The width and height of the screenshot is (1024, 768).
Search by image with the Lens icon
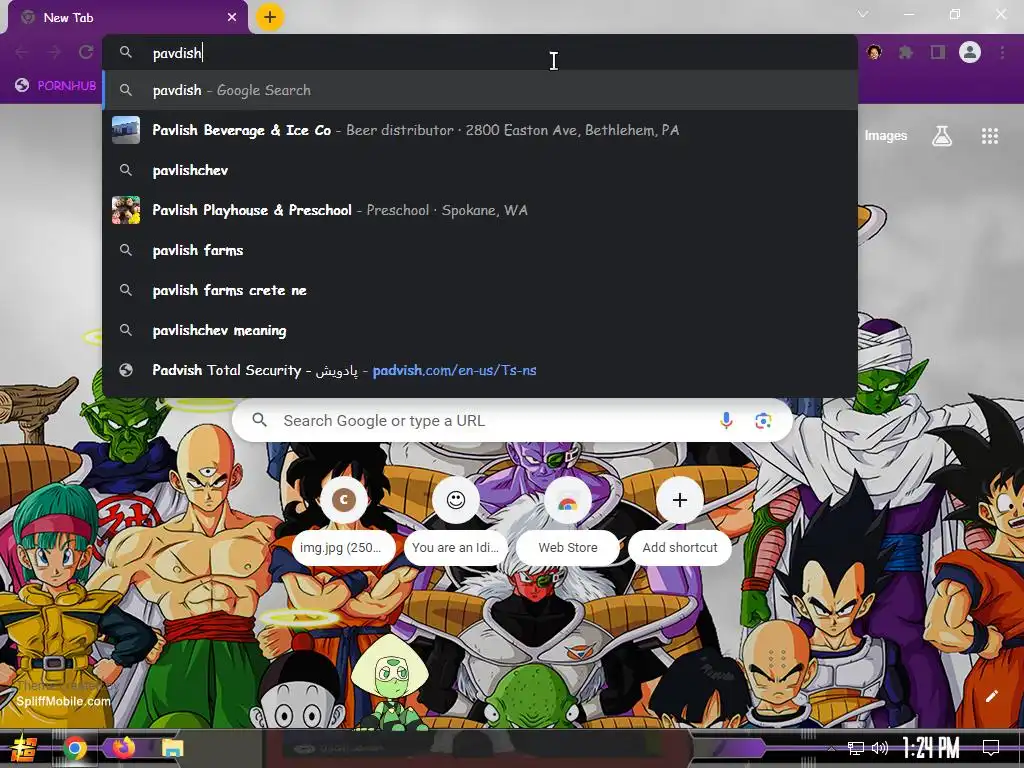pyautogui.click(x=763, y=421)
